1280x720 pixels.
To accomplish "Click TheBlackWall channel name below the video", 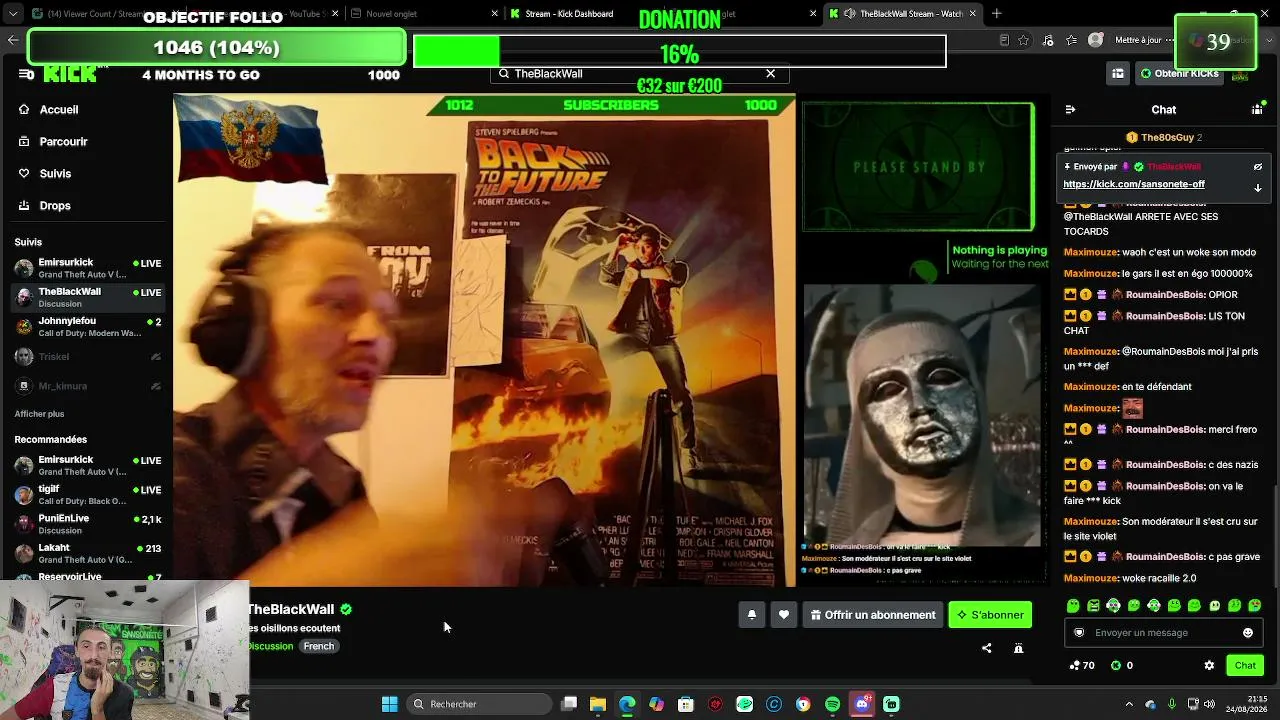I will [x=291, y=609].
